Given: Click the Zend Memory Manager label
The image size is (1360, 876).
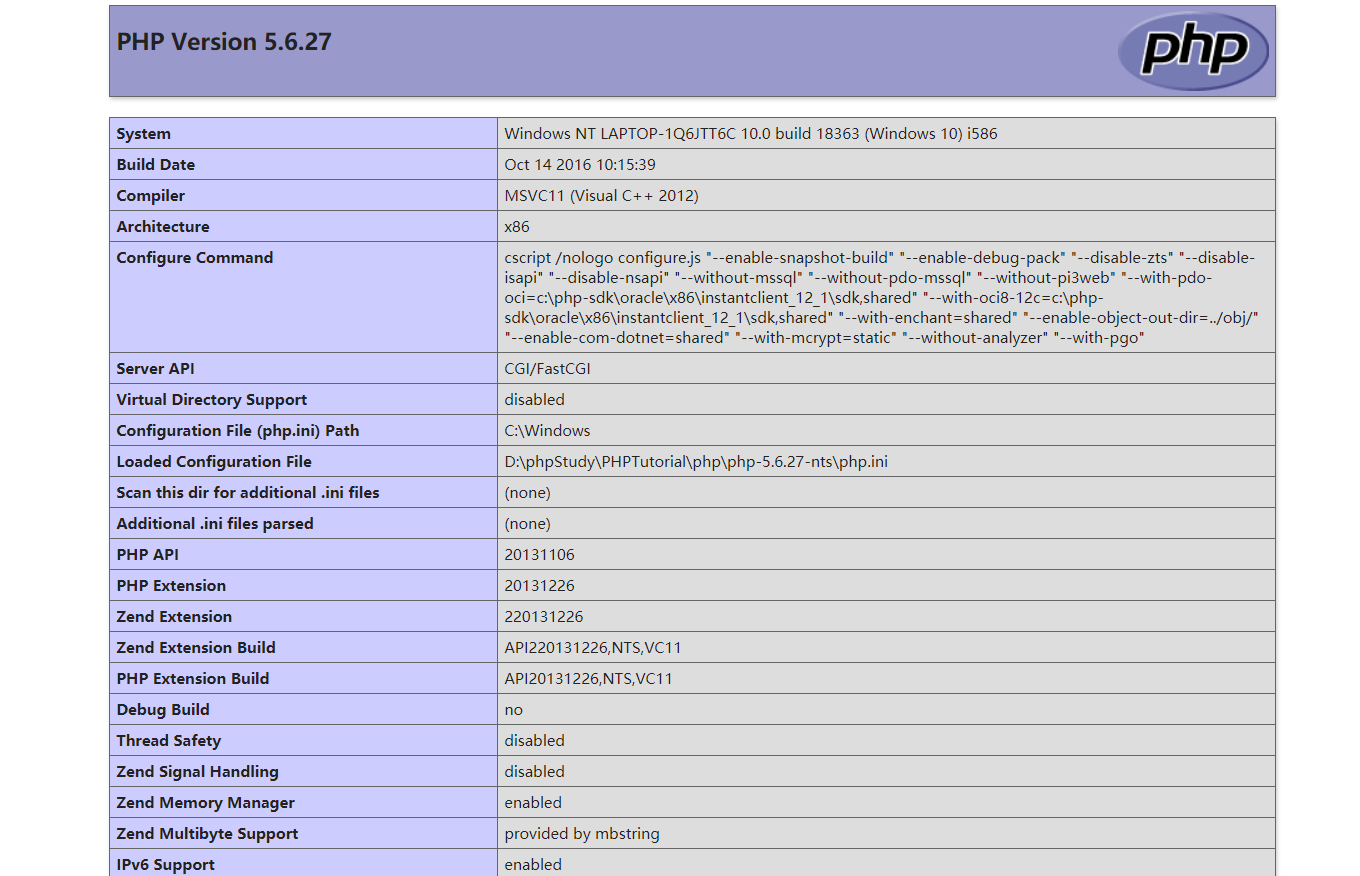Looking at the screenshot, I should [x=206, y=803].
